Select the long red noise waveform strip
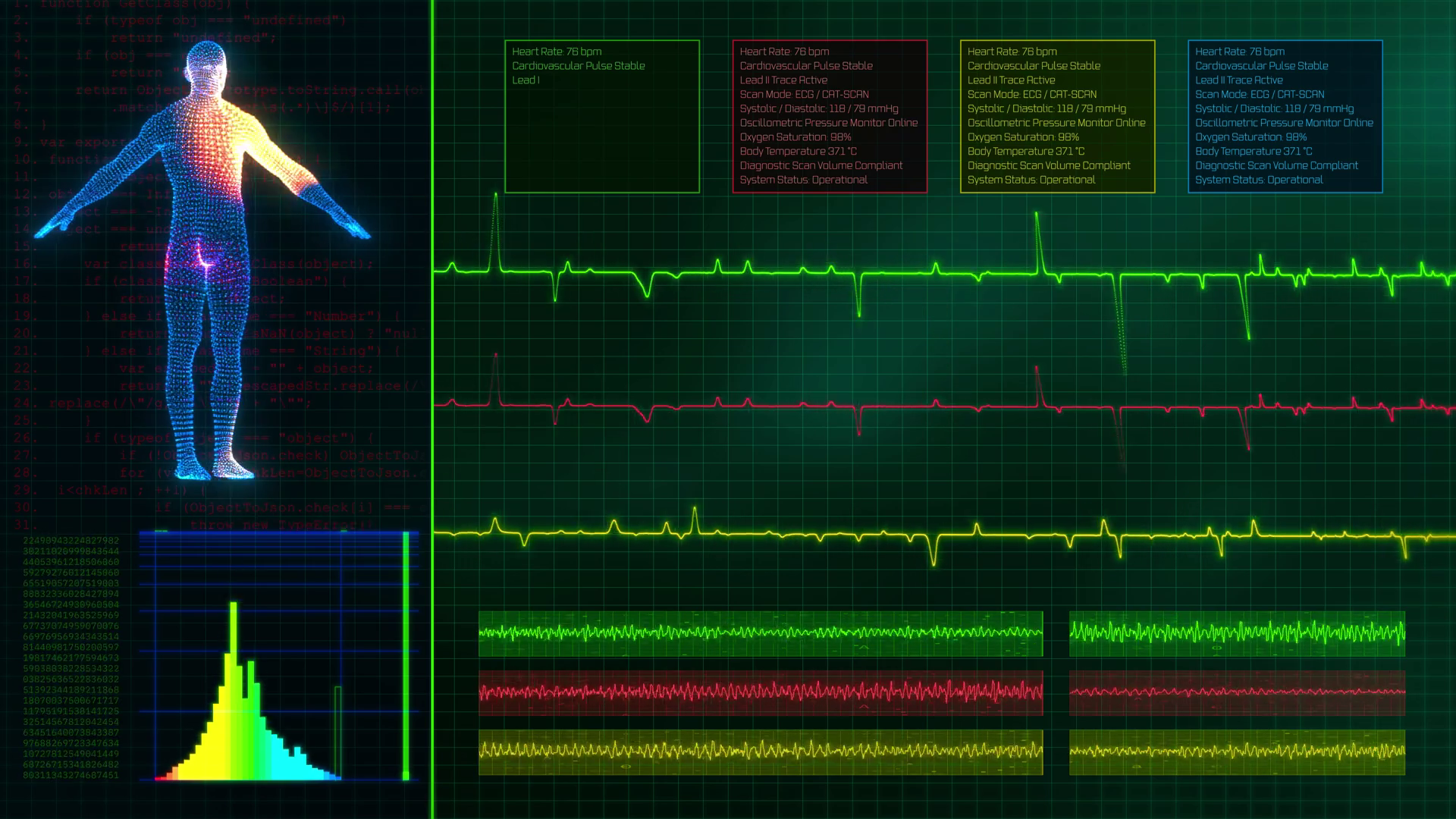1456x819 pixels. (760, 692)
